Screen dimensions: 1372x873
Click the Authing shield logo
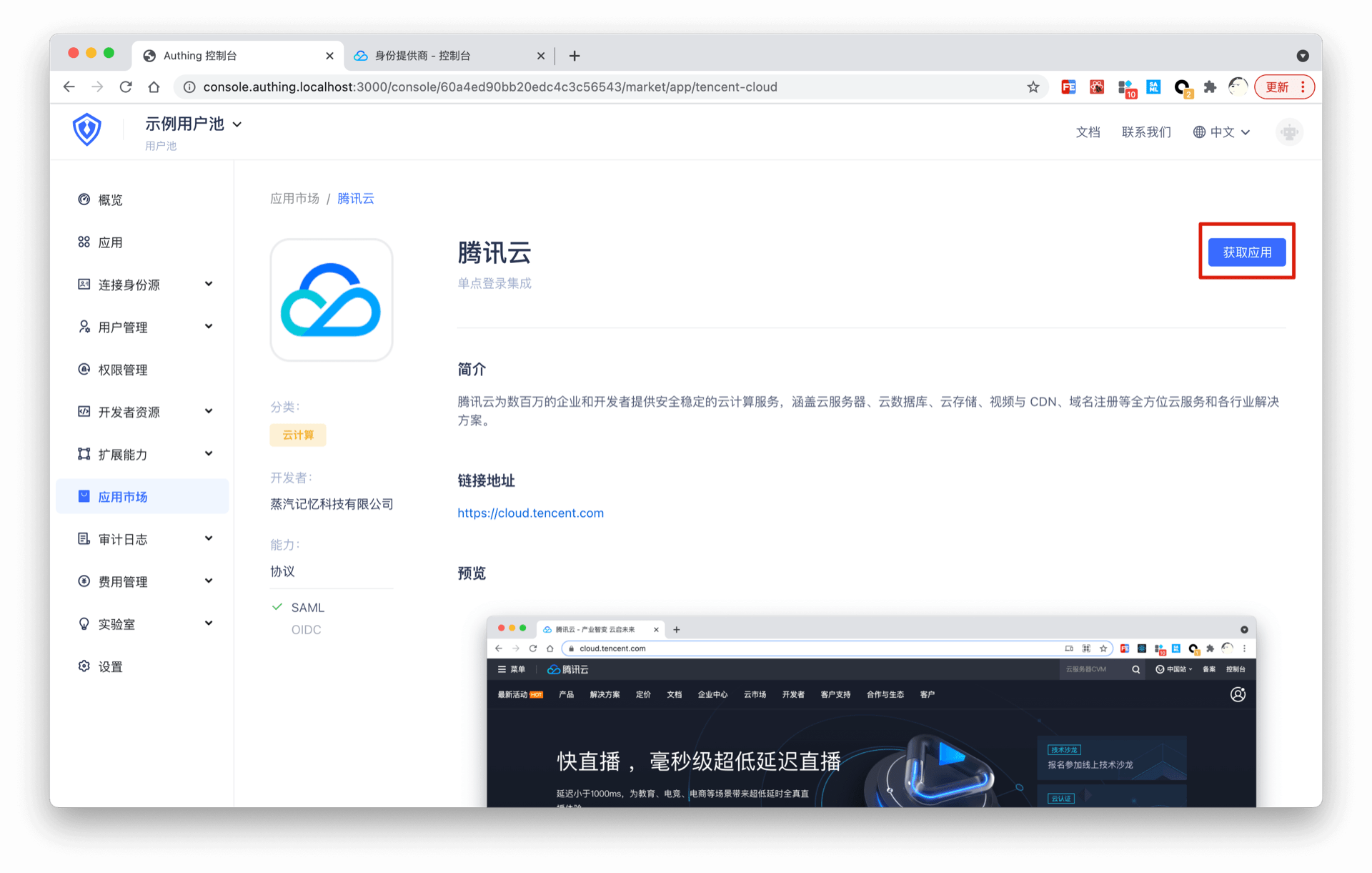(x=86, y=129)
